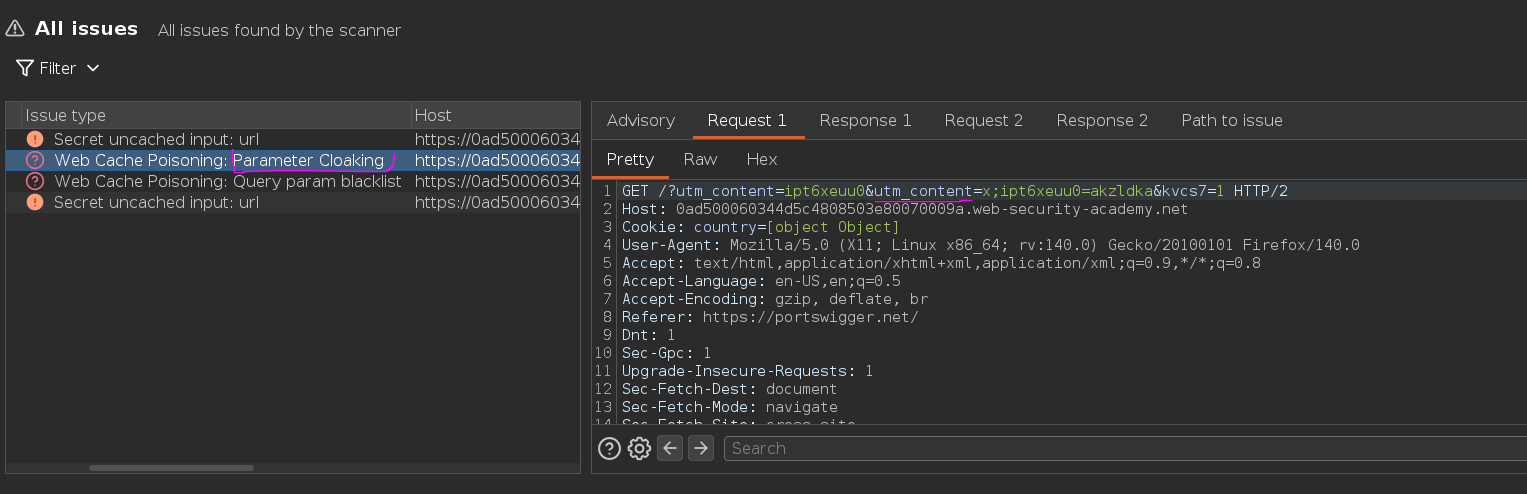Click the Filter label text
The width and height of the screenshot is (1527, 494).
[58, 68]
